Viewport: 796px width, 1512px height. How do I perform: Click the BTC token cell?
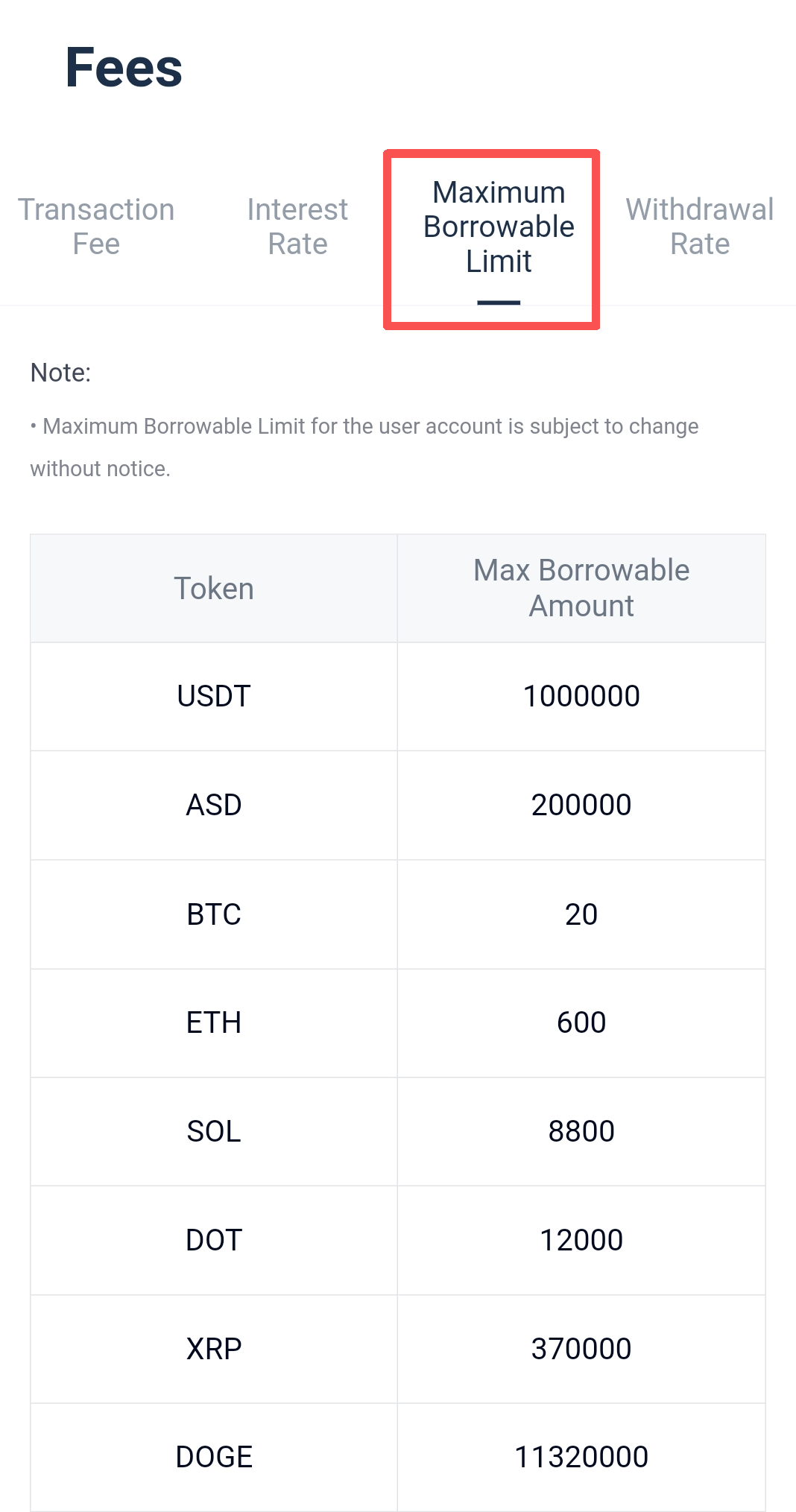pyautogui.click(x=214, y=914)
